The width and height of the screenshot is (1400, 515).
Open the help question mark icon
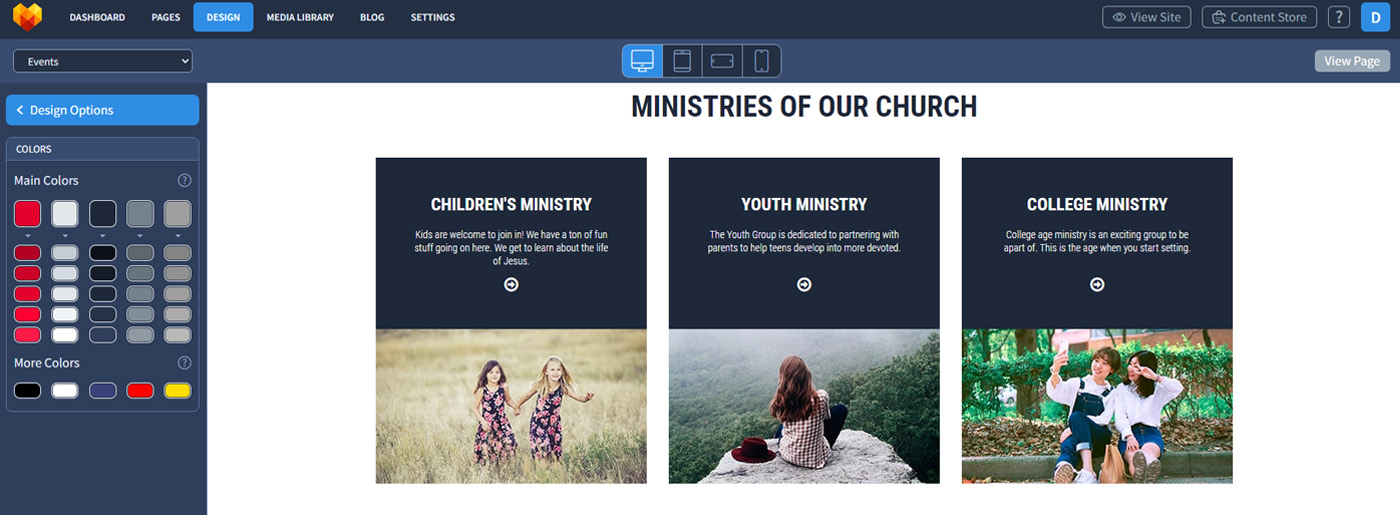point(1340,17)
